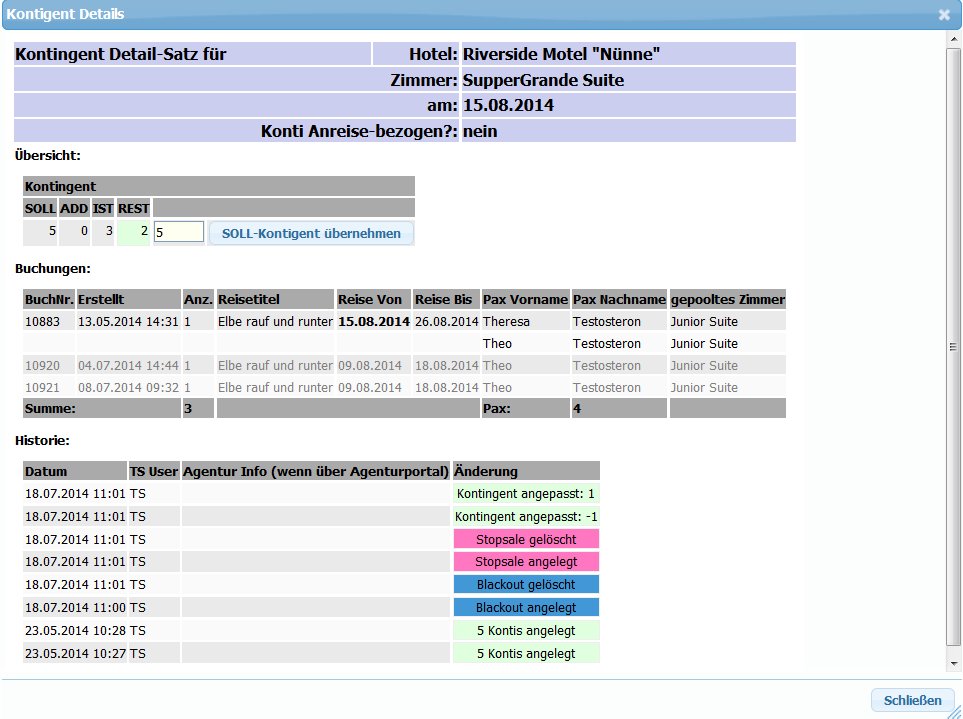Click the dialog resize grip corner
This screenshot has height=719, width=963.
[953, 710]
